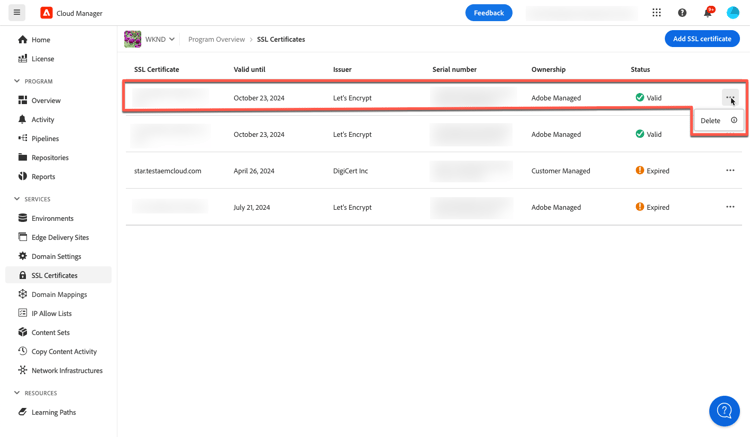This screenshot has width=750, height=437.
Task: Click the Network Infrastructures icon
Action: coord(22,370)
